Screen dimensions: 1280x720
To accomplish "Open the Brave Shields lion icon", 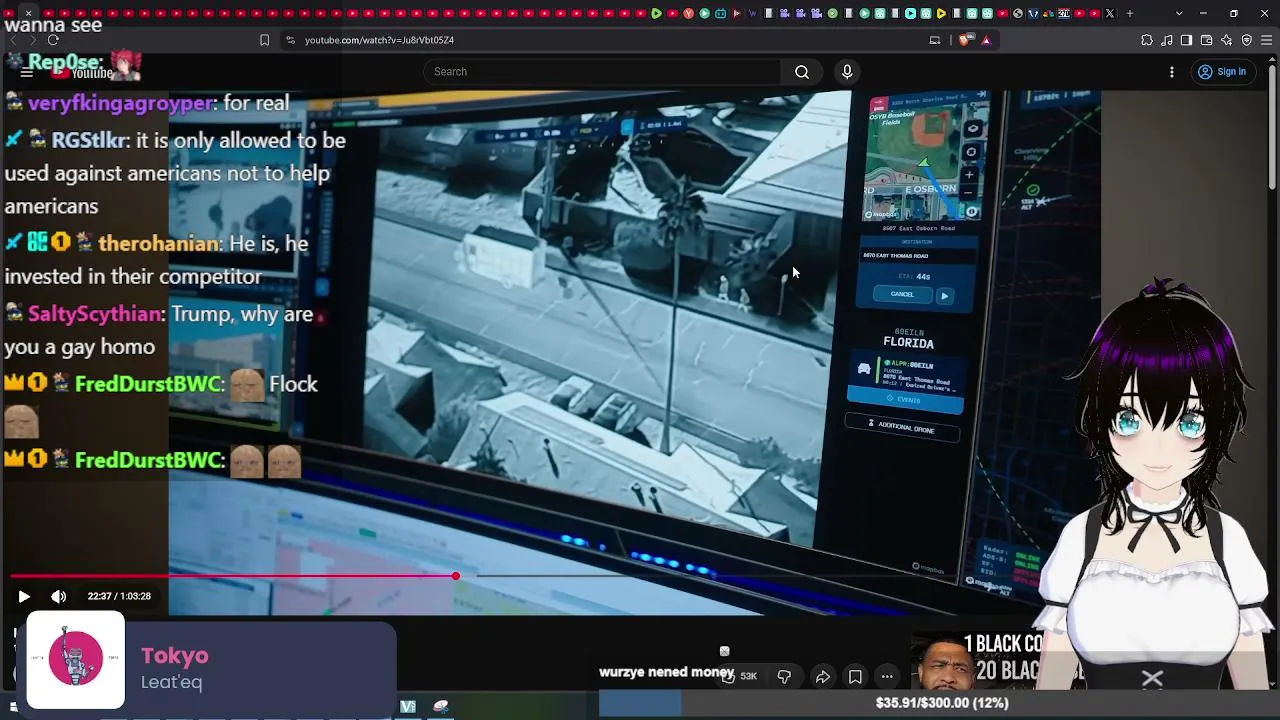I will click(x=965, y=40).
